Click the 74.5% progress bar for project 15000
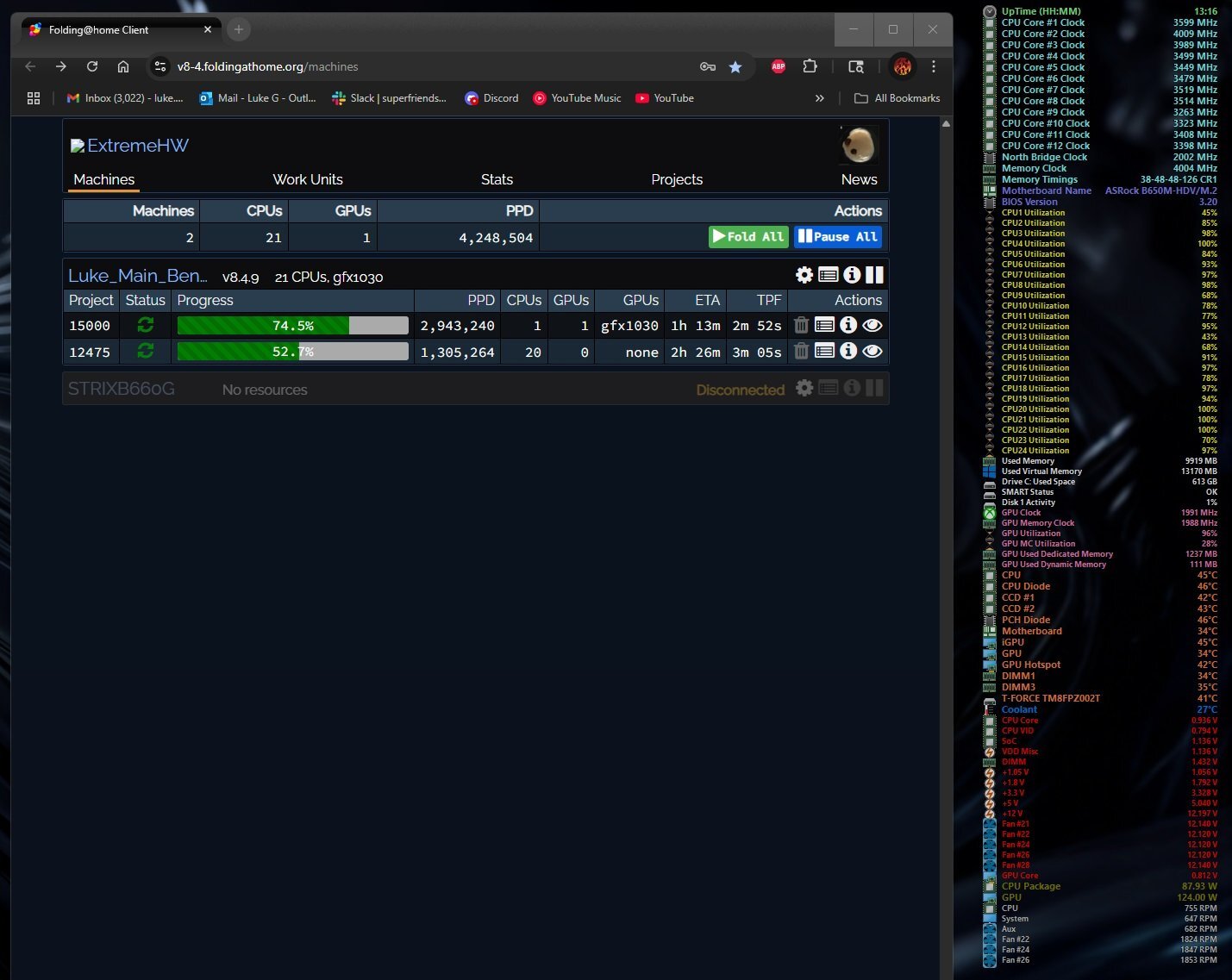The width and height of the screenshot is (1232, 980). 292,326
